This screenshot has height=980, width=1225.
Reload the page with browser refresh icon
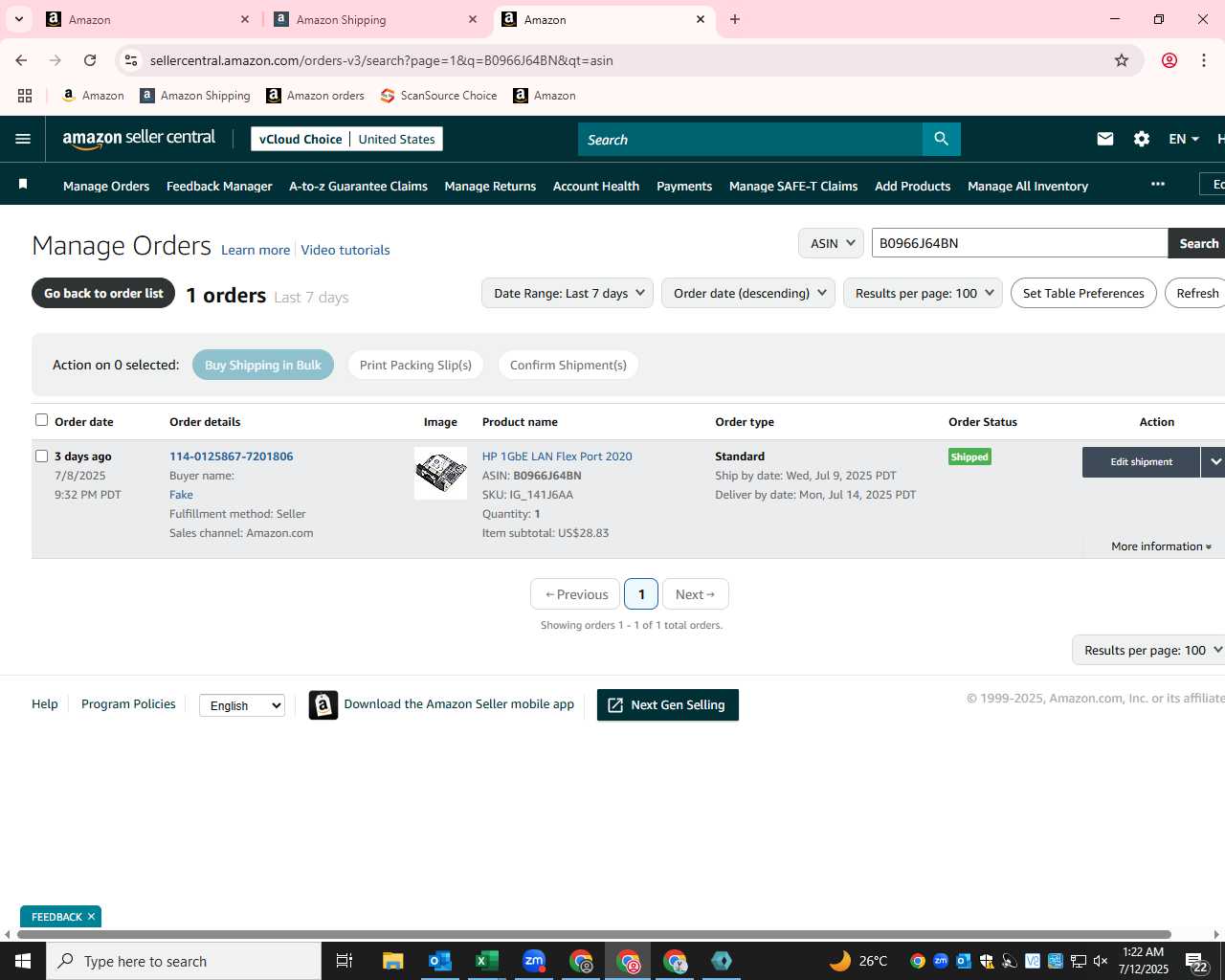tap(90, 60)
